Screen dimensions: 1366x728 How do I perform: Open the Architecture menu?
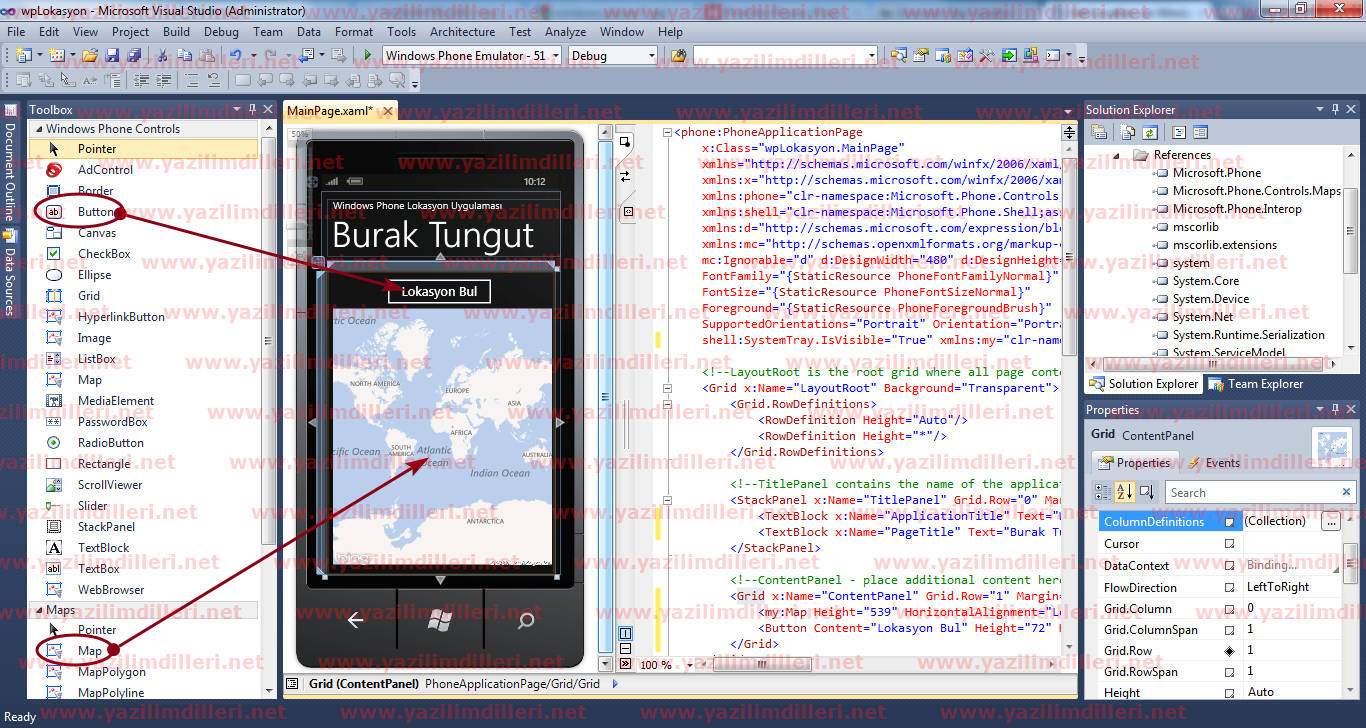pos(462,32)
